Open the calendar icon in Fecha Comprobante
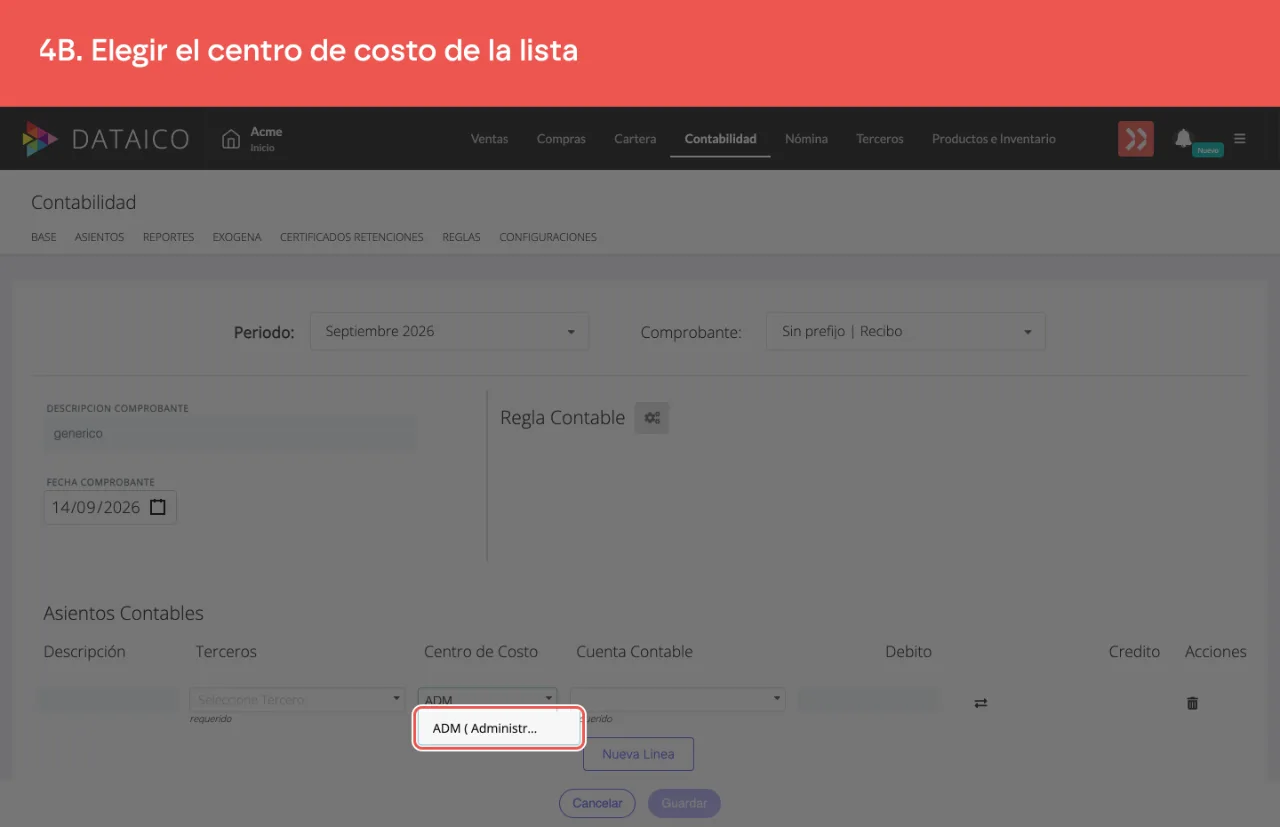This screenshot has width=1280, height=827. tap(158, 507)
